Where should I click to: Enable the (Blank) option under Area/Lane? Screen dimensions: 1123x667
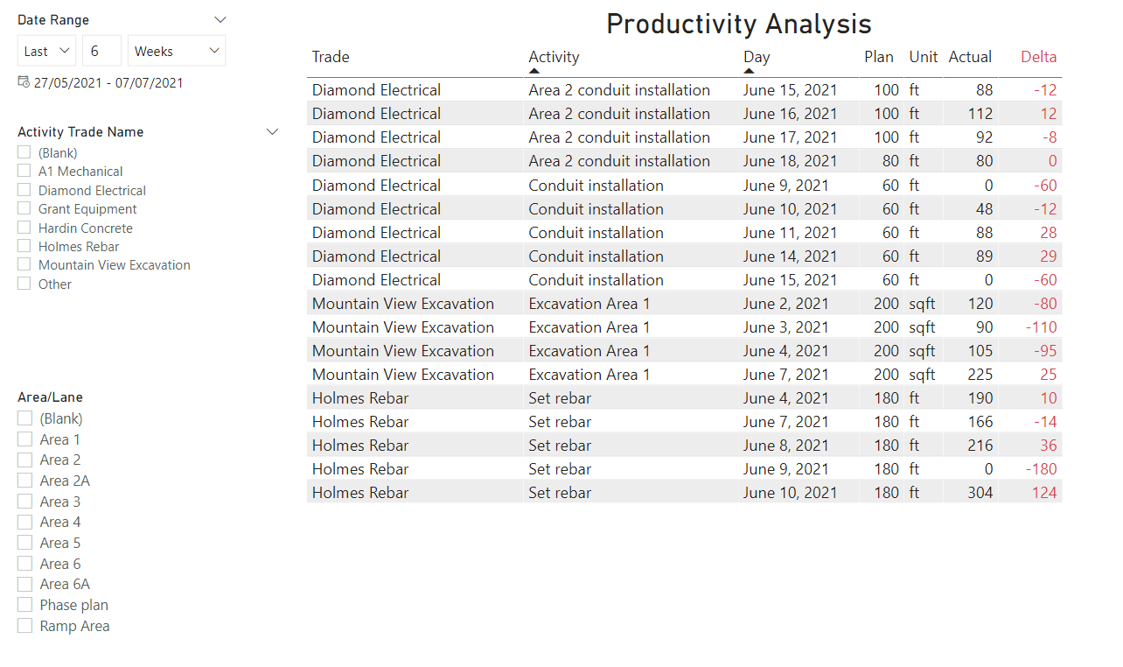pos(23,418)
